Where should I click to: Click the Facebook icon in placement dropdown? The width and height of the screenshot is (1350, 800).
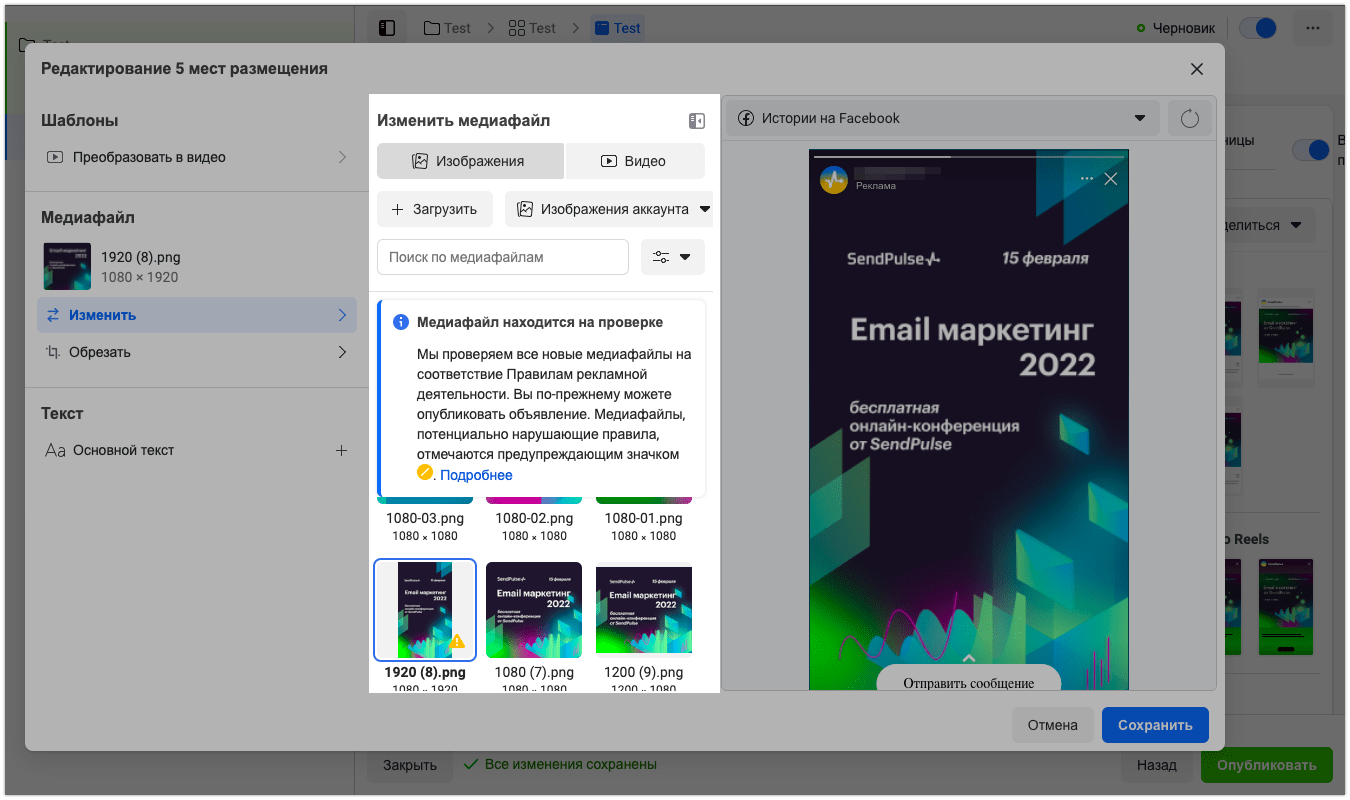(x=746, y=118)
